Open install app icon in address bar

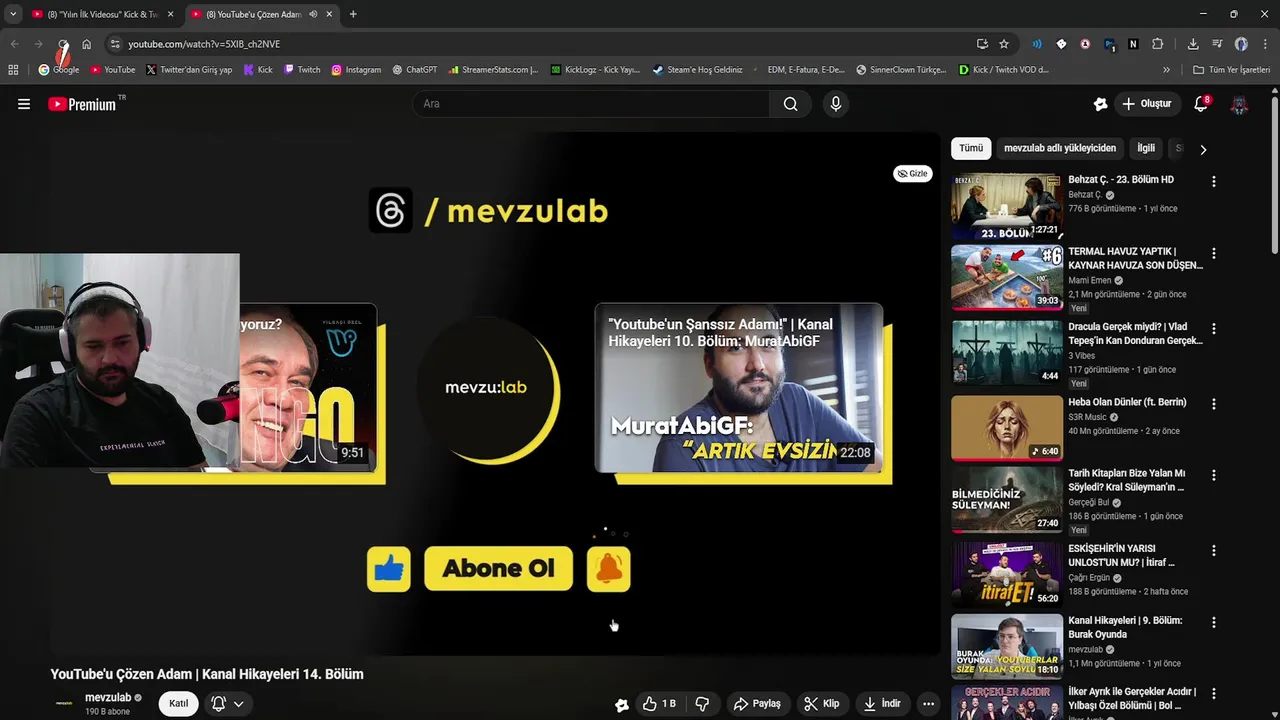tap(982, 44)
